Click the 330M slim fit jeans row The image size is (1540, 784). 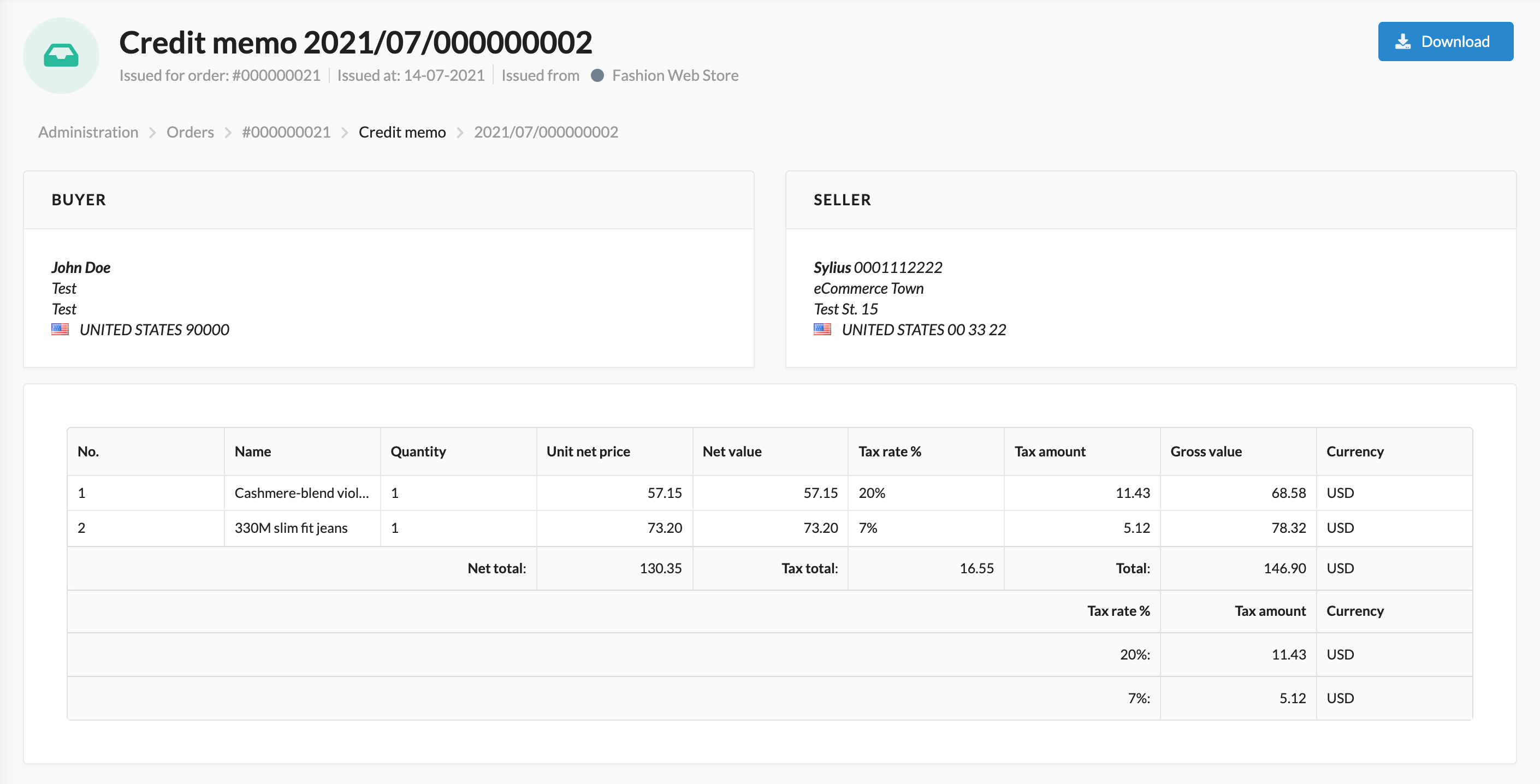click(x=291, y=527)
